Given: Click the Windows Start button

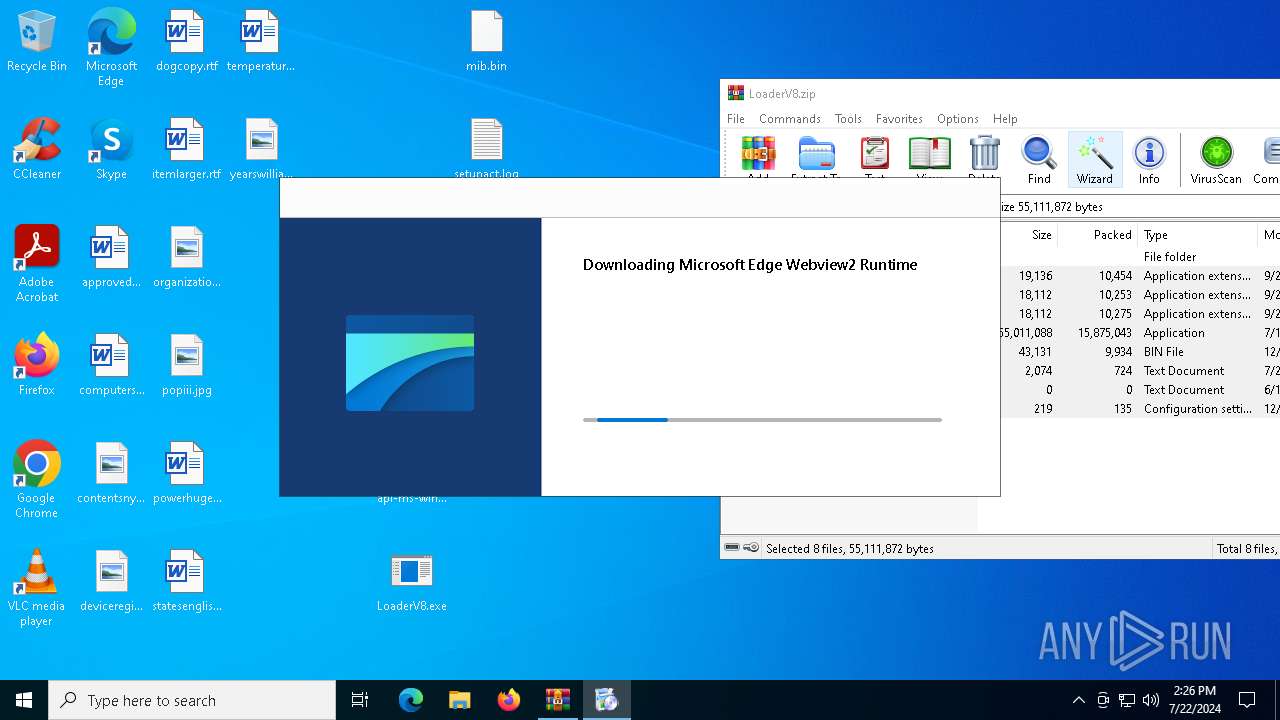Looking at the screenshot, I should tap(24, 700).
